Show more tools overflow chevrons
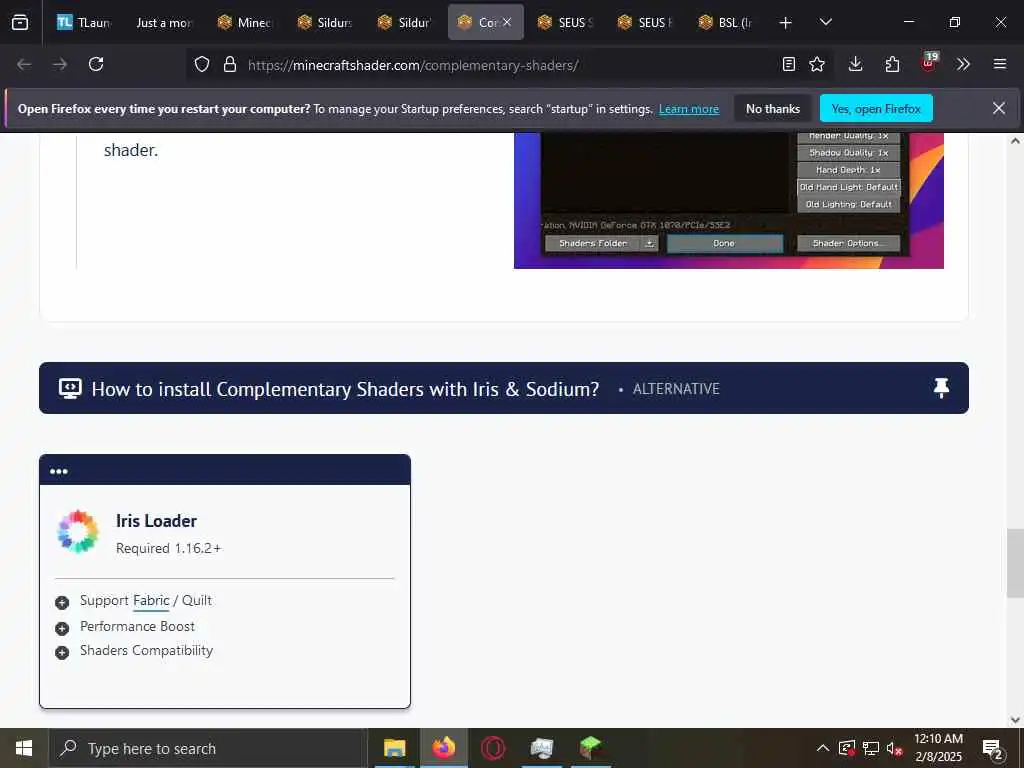 coord(963,64)
